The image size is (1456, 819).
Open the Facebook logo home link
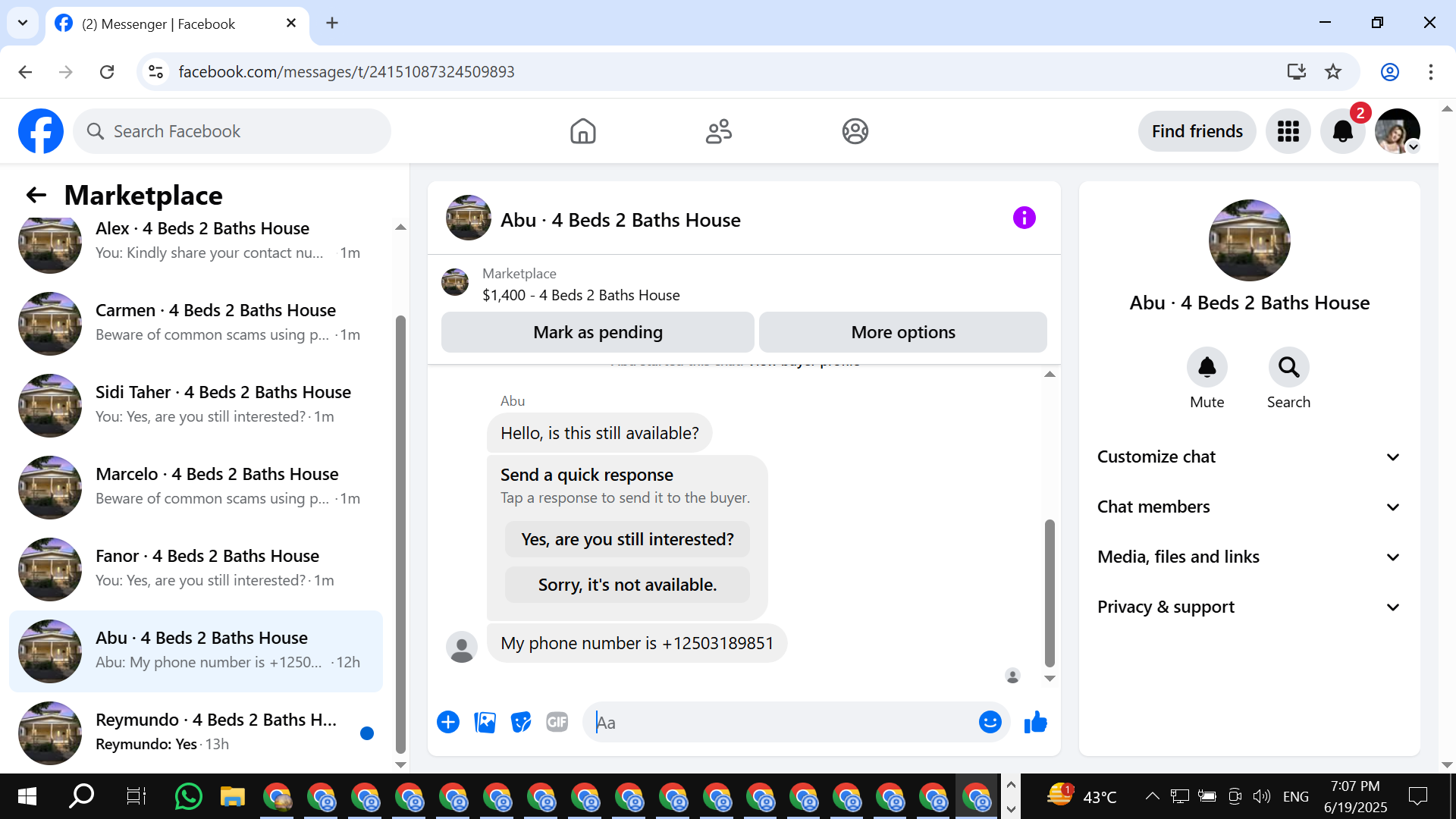click(x=41, y=131)
